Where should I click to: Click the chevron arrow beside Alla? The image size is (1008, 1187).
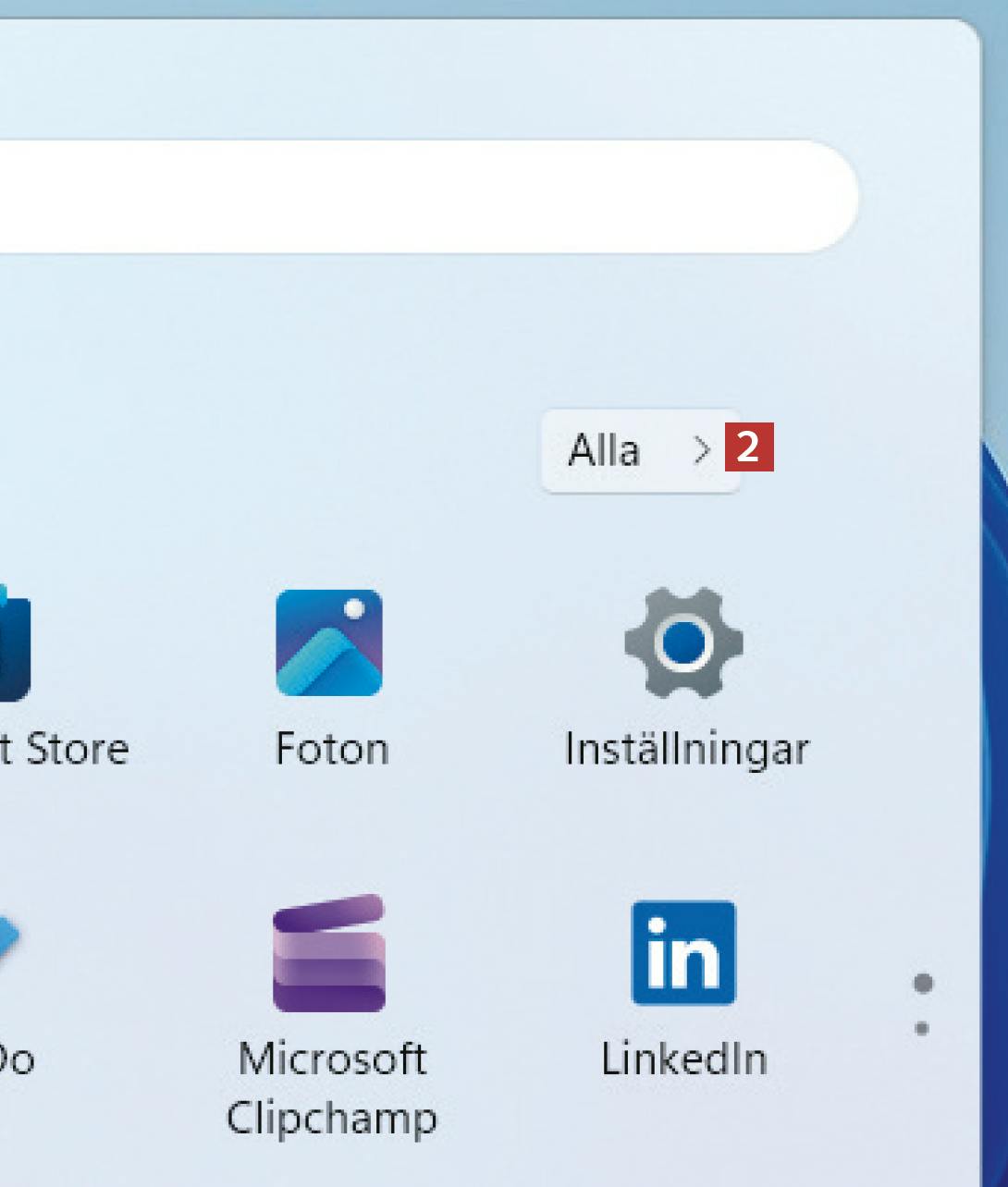pos(702,451)
